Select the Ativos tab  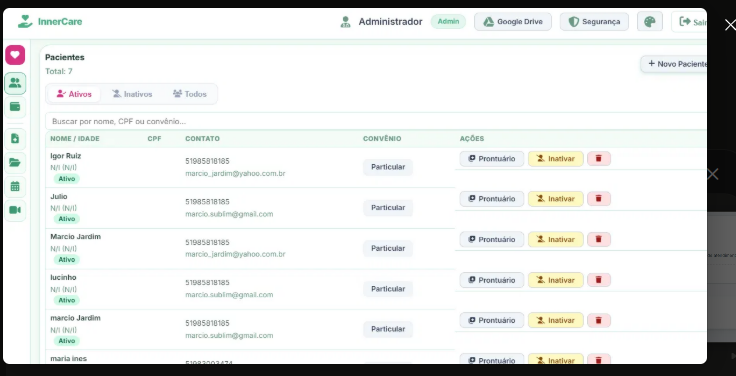tap(74, 94)
